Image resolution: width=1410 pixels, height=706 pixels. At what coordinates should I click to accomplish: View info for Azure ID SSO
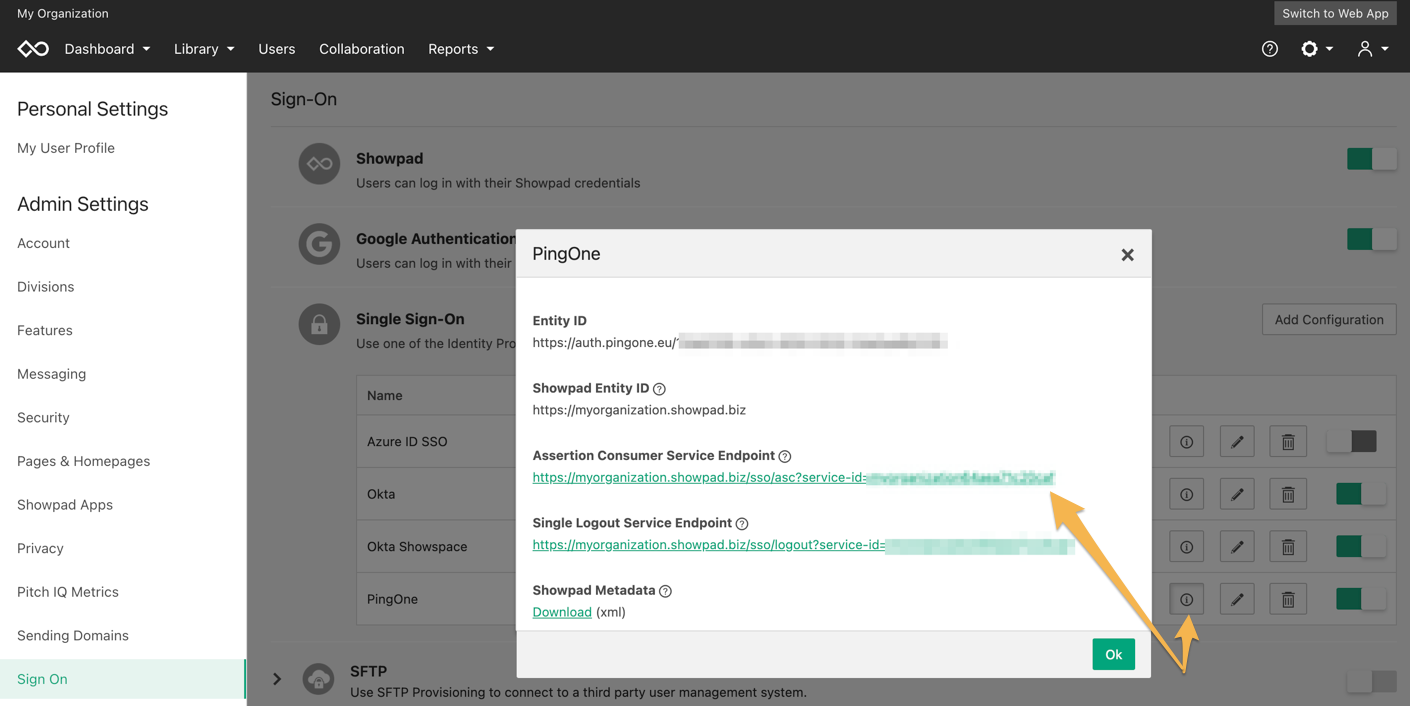click(1187, 442)
